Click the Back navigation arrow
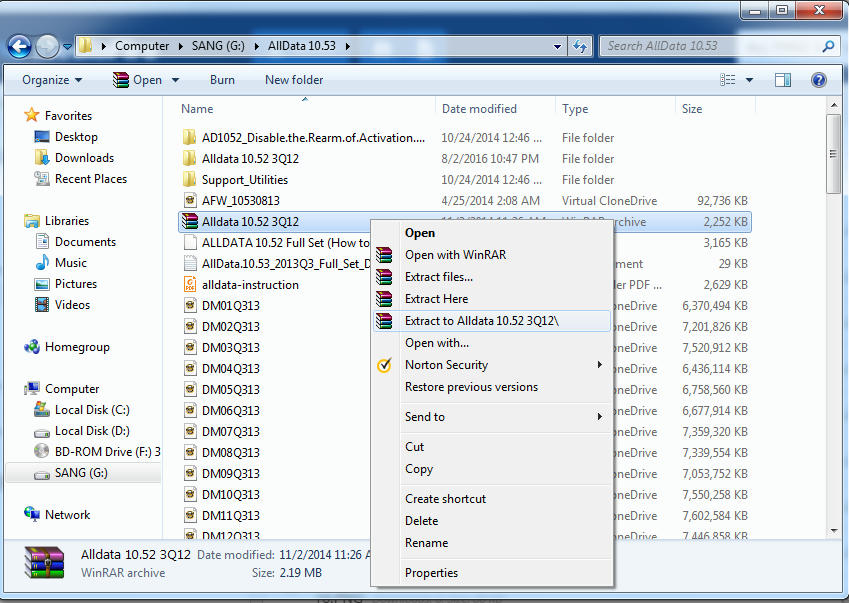Viewport: 849px width, 603px height. tap(19, 47)
